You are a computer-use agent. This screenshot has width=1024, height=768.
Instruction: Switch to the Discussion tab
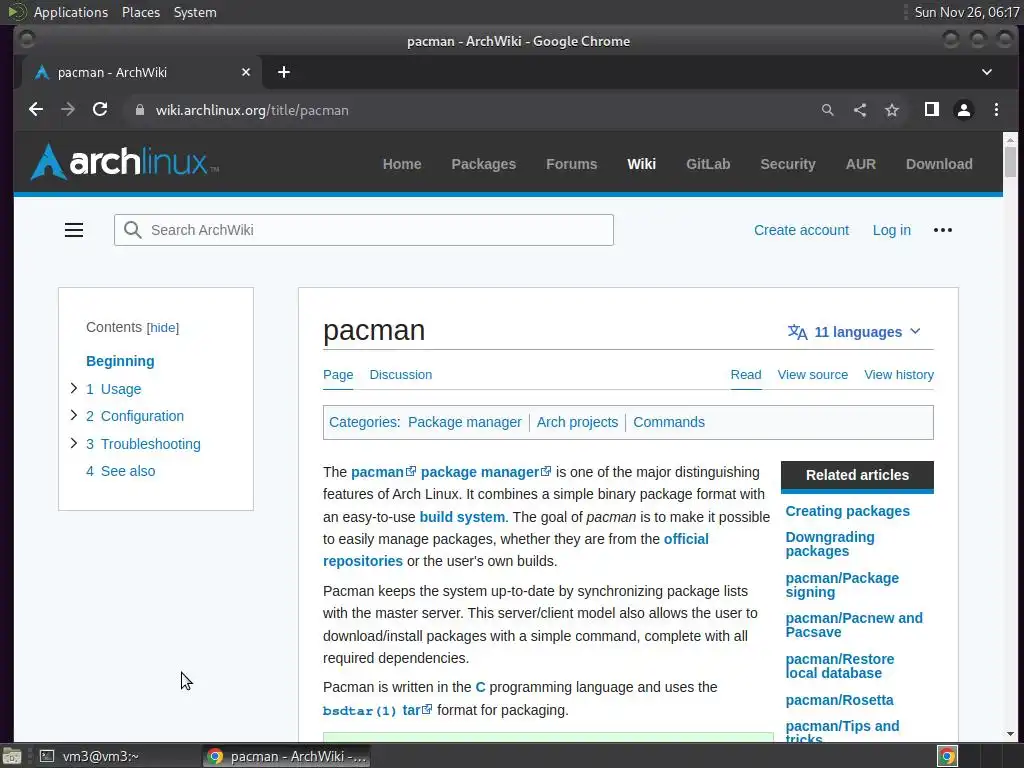pyautogui.click(x=400, y=375)
